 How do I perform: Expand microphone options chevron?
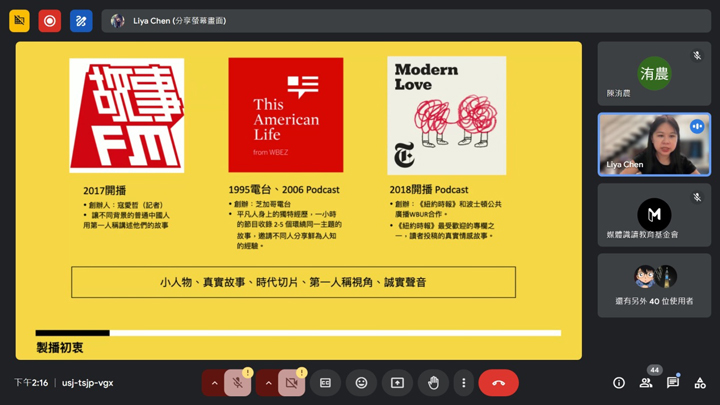(x=214, y=382)
